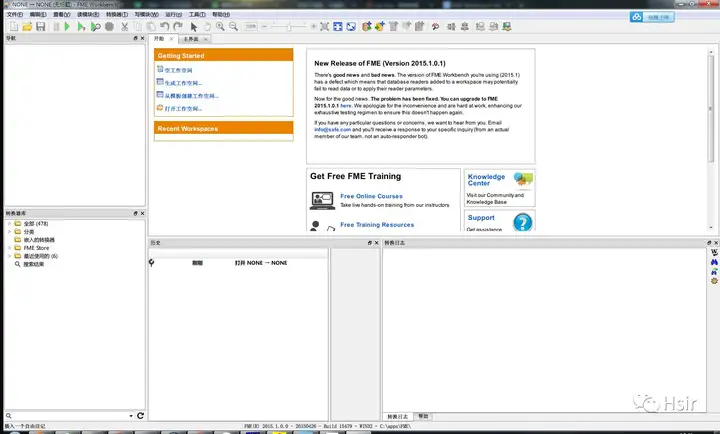Click the zoom percentage 100% box
The height and width of the screenshot is (434, 720).
(251, 27)
